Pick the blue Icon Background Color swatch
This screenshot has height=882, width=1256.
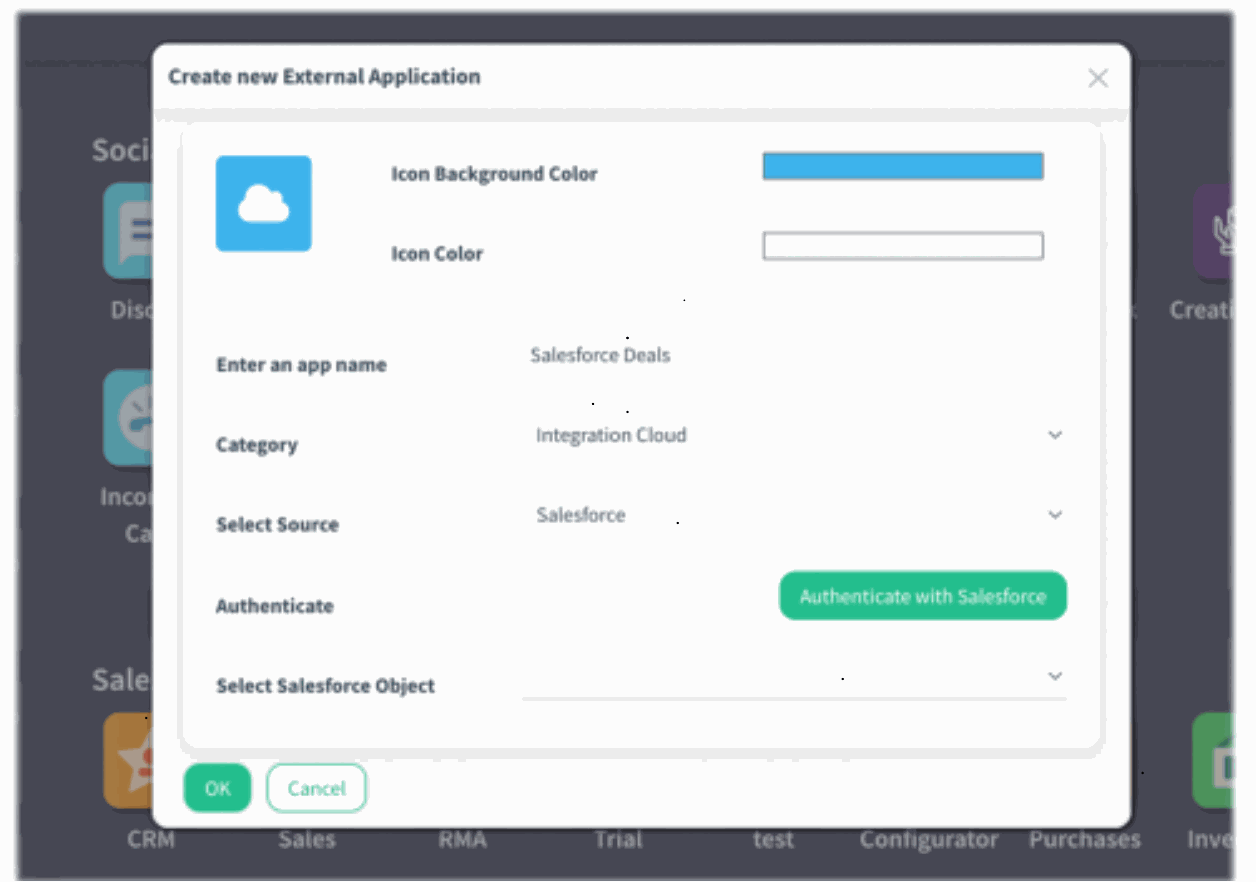[x=902, y=166]
